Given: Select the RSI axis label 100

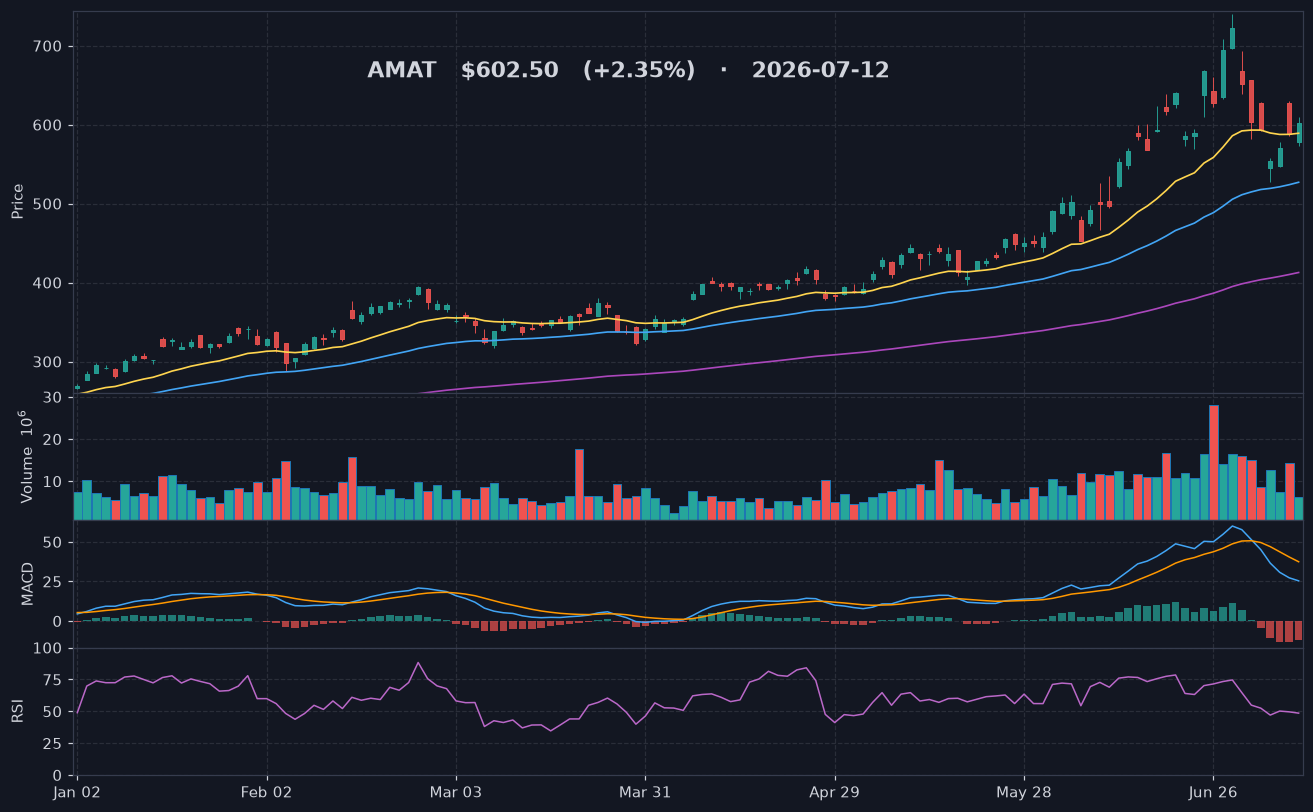Looking at the screenshot, I should pos(48,649).
